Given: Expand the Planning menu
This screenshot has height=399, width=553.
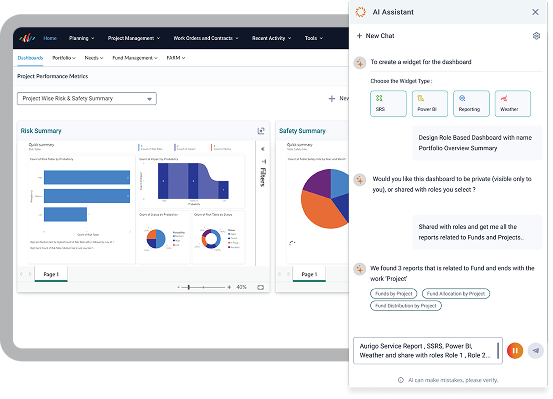Looking at the screenshot, I should [81, 38].
